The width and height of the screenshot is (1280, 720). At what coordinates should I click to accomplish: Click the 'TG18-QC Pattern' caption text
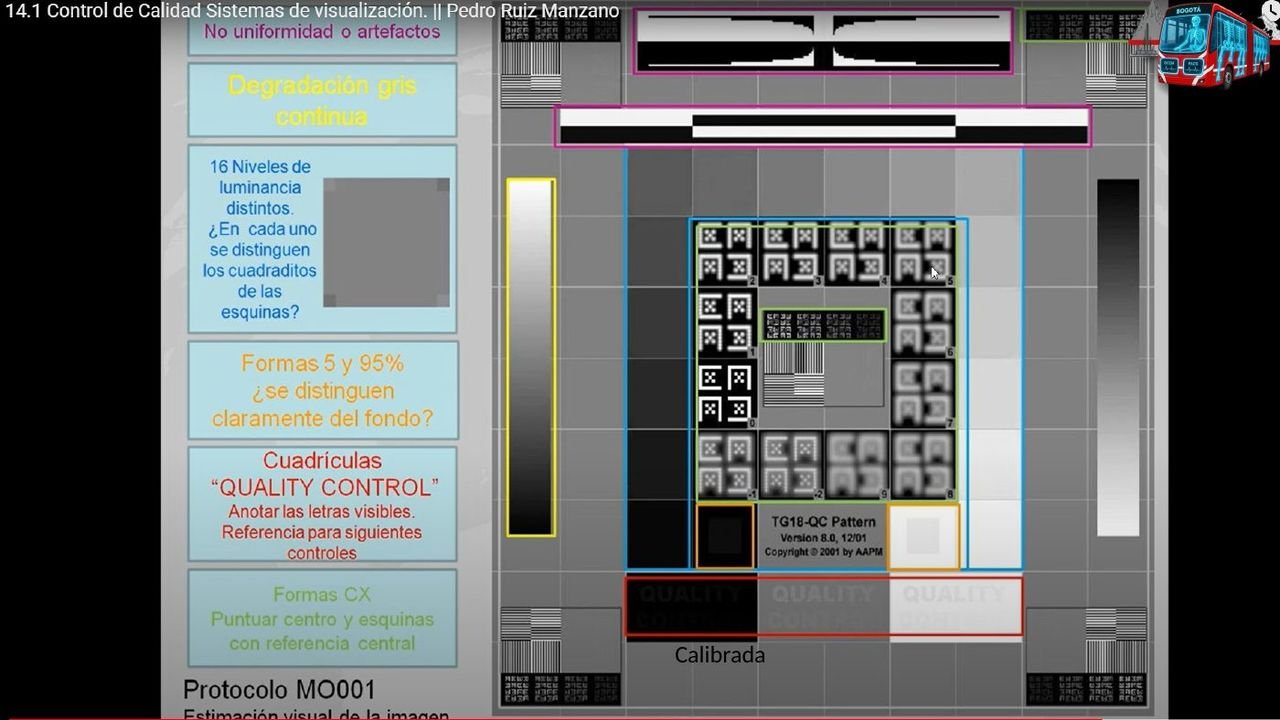(x=823, y=522)
